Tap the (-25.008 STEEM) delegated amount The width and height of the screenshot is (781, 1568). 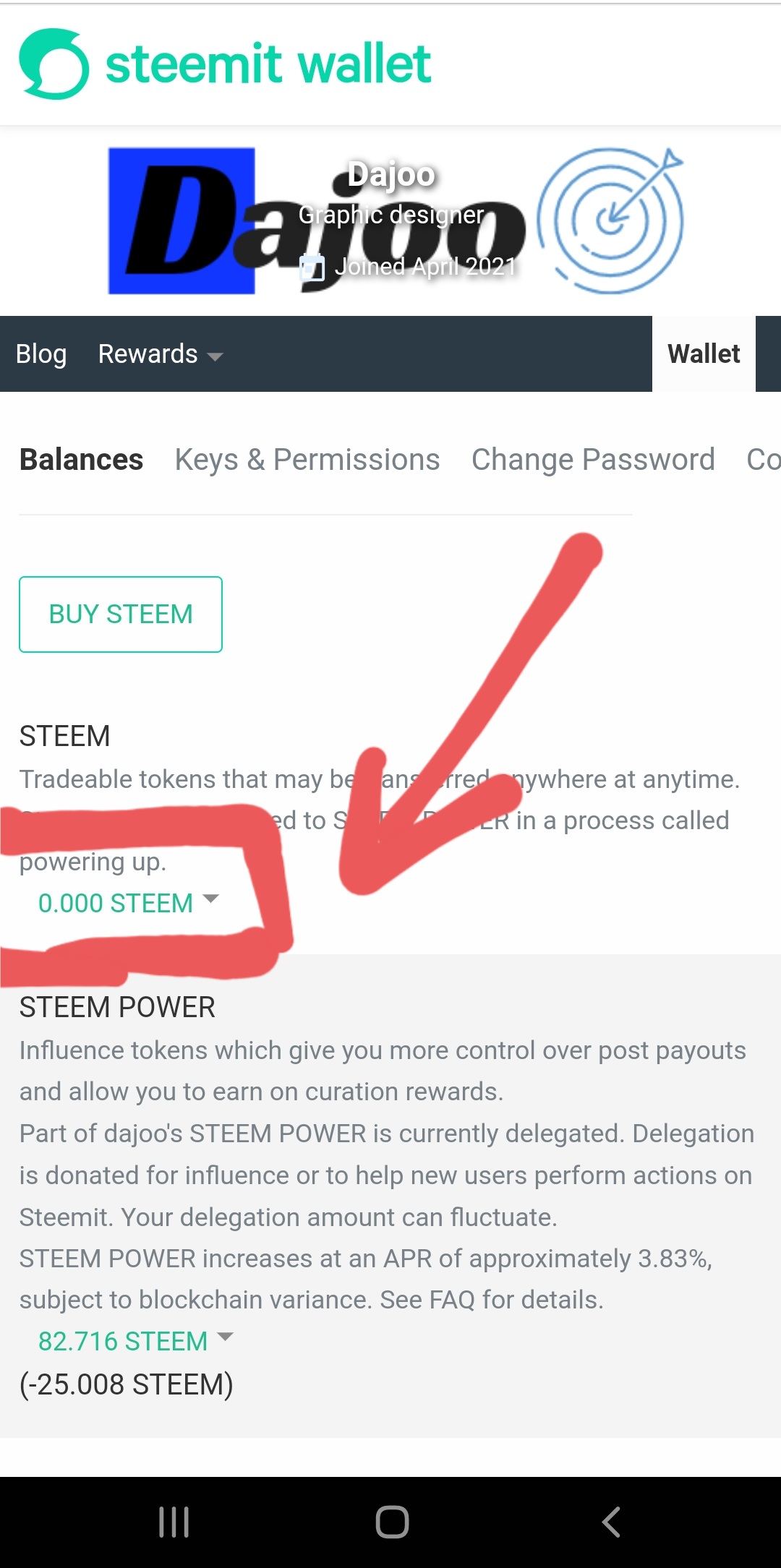[127, 1384]
